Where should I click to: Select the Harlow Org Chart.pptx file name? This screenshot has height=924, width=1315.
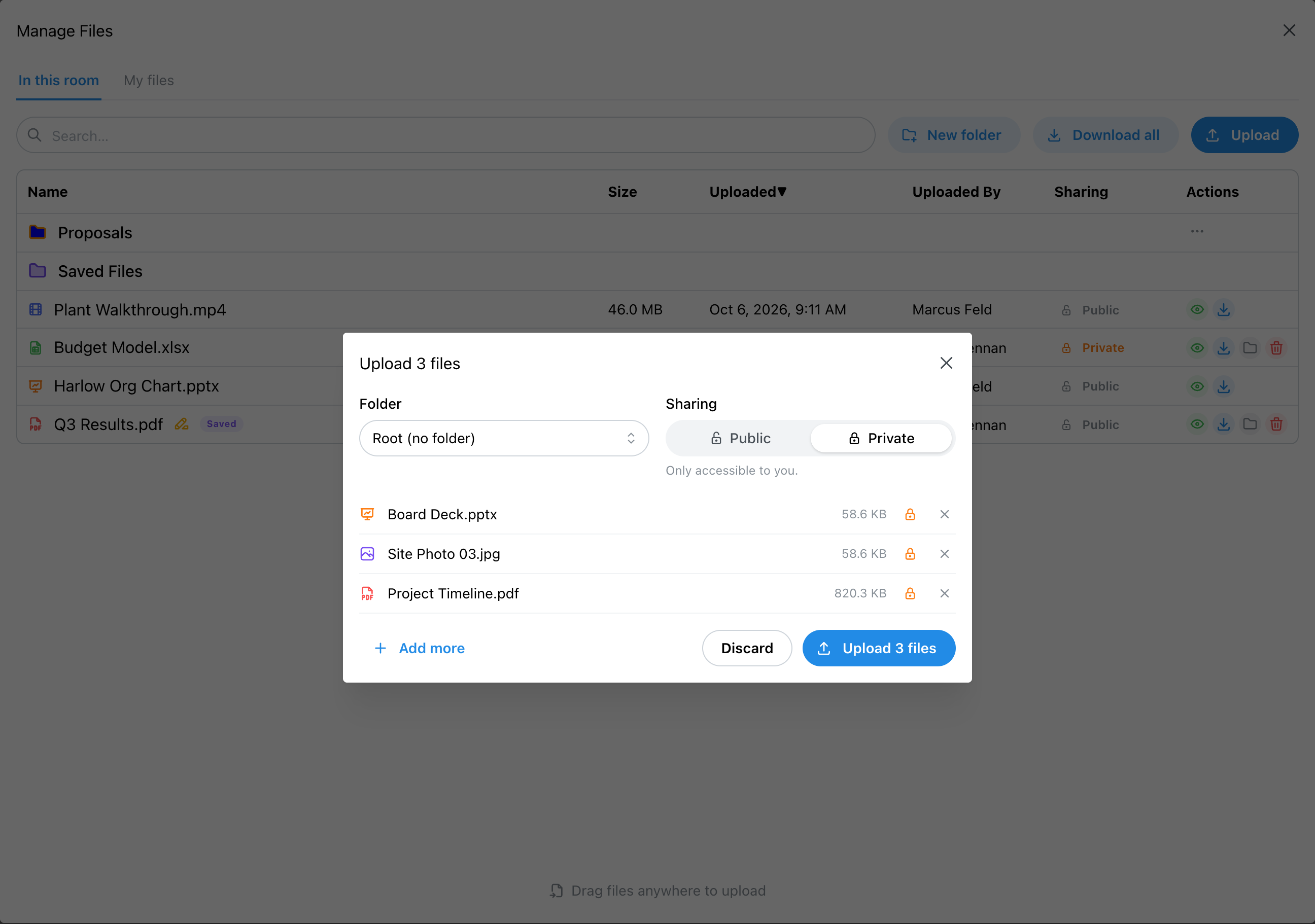136,386
